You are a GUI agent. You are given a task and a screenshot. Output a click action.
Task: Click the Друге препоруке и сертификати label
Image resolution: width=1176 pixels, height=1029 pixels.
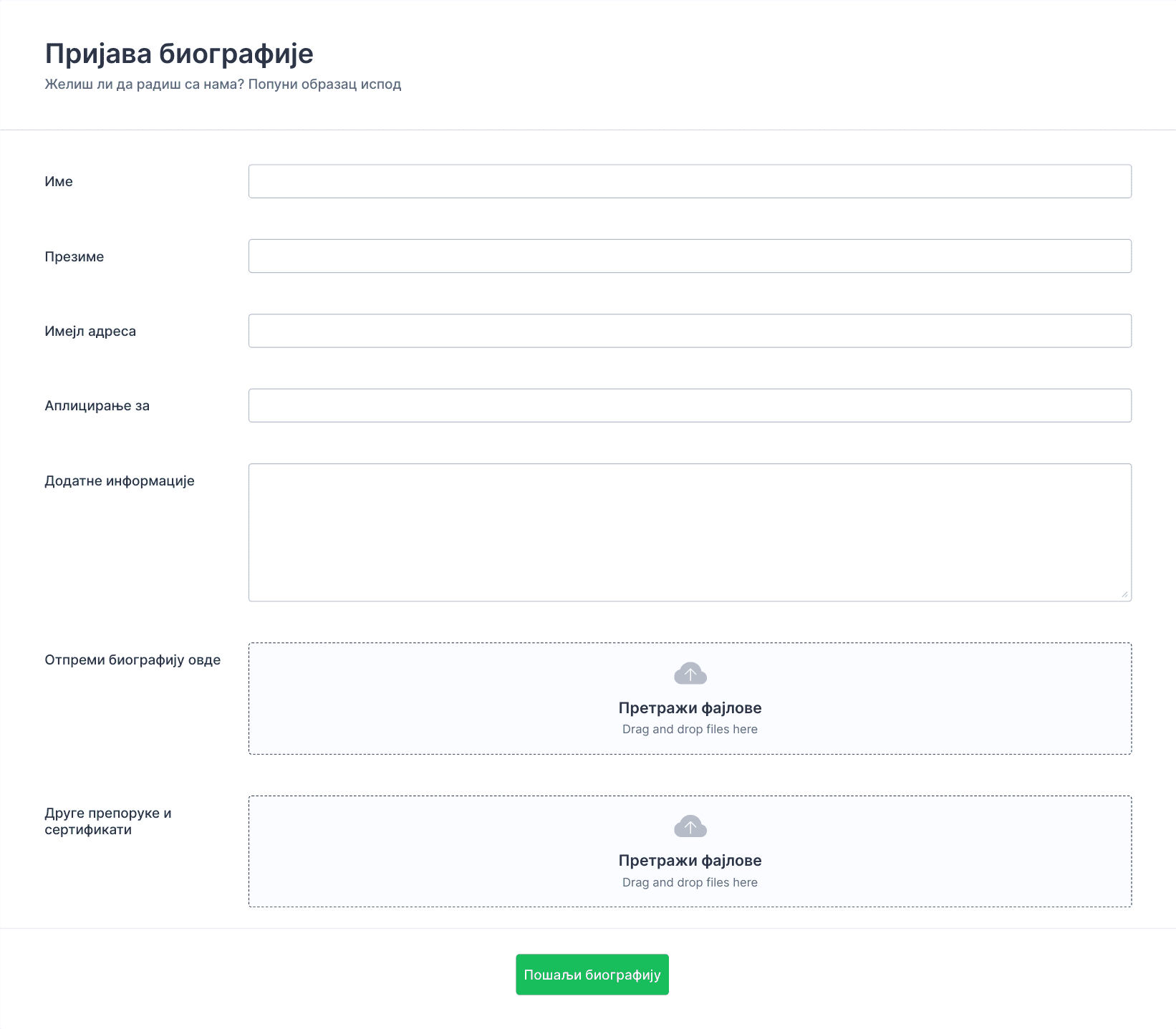[108, 821]
